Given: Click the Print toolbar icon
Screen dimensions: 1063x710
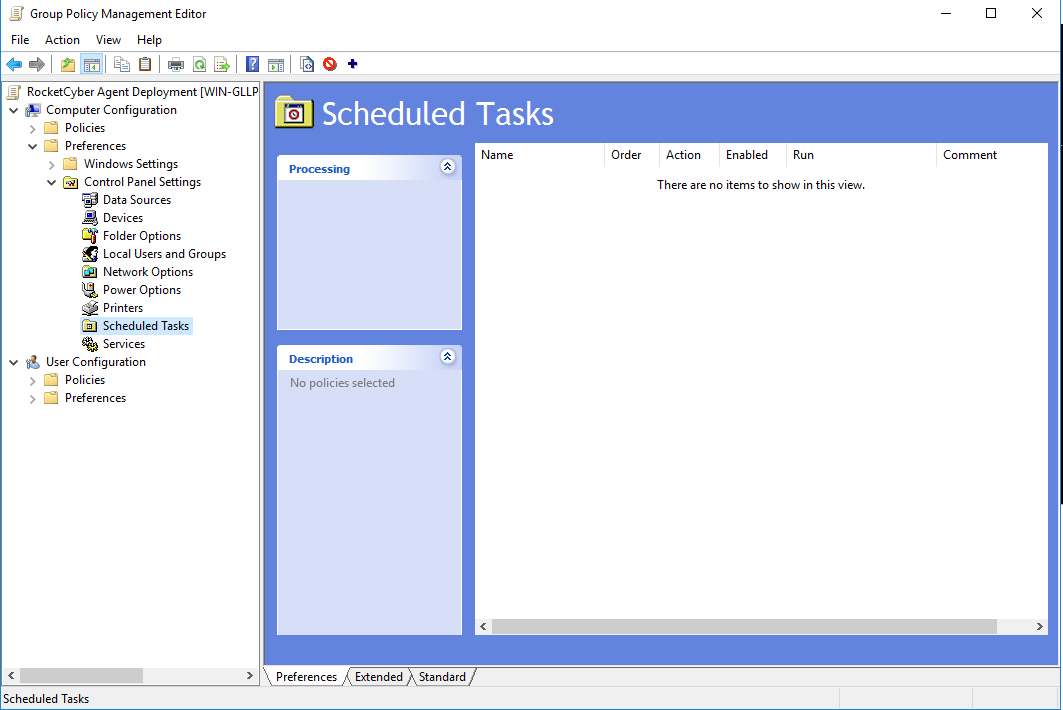Looking at the screenshot, I should pyautogui.click(x=176, y=64).
